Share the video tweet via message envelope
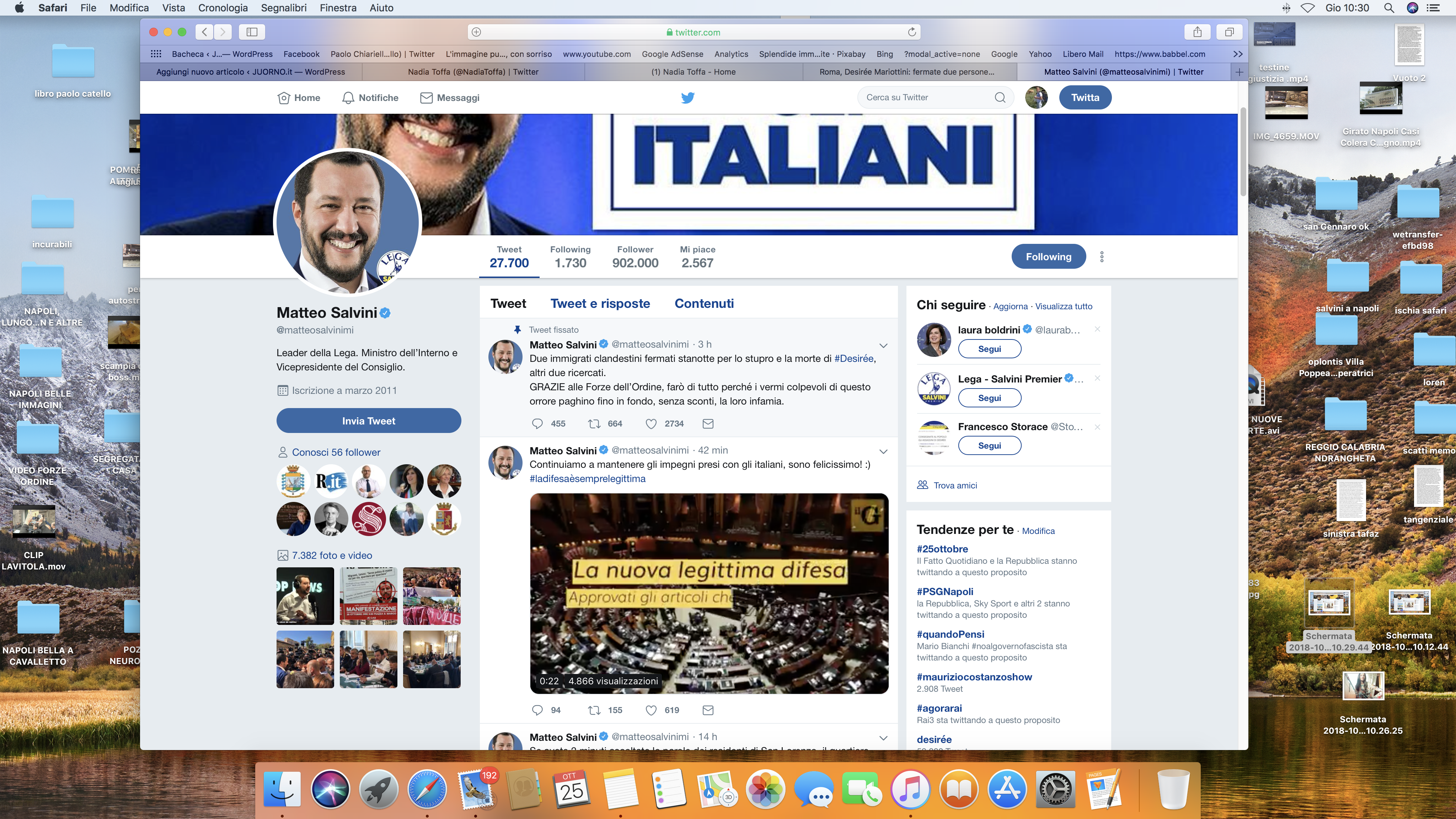1456x819 pixels. click(708, 710)
